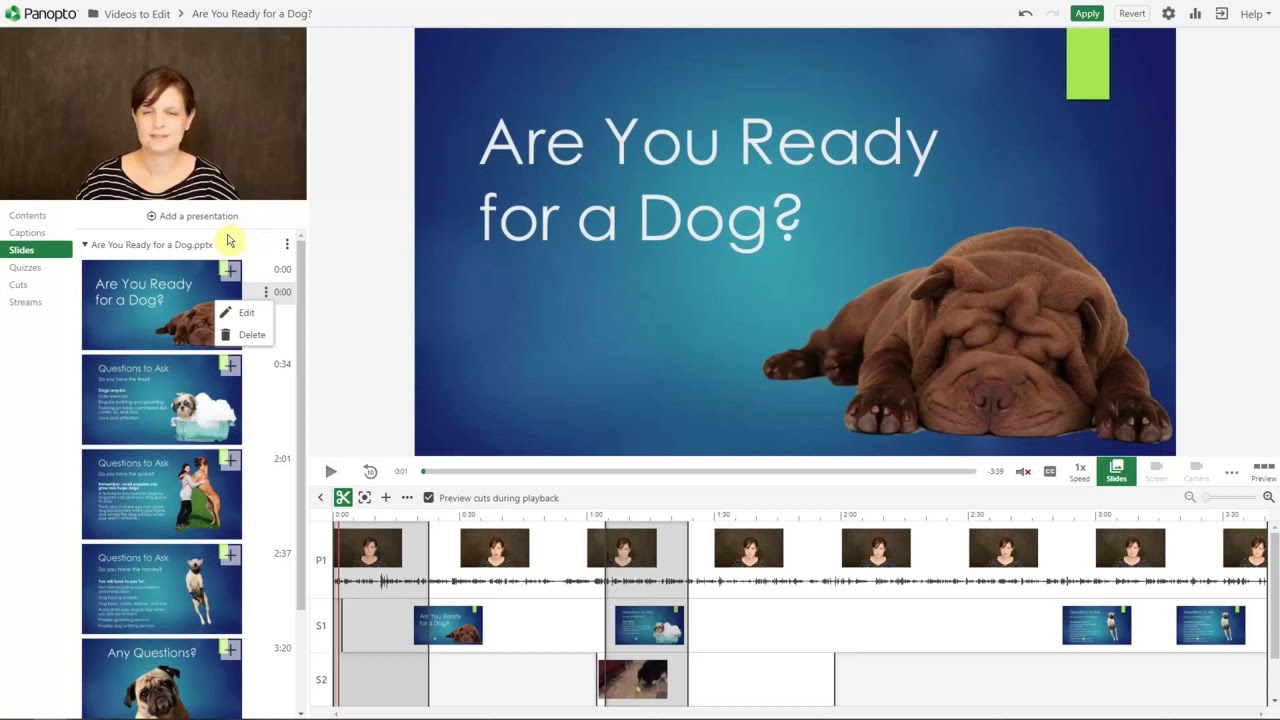
Task: Open the Help dropdown
Action: tap(1256, 14)
